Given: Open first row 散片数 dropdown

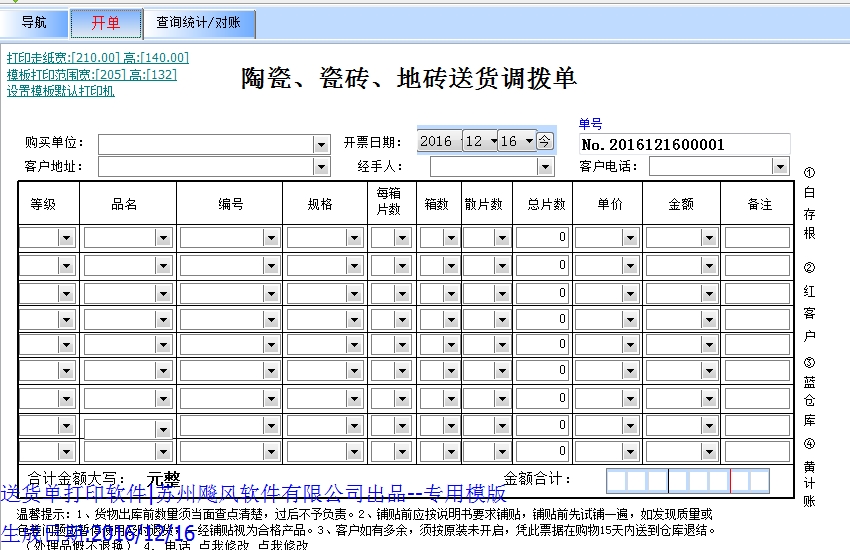Looking at the screenshot, I should (502, 238).
